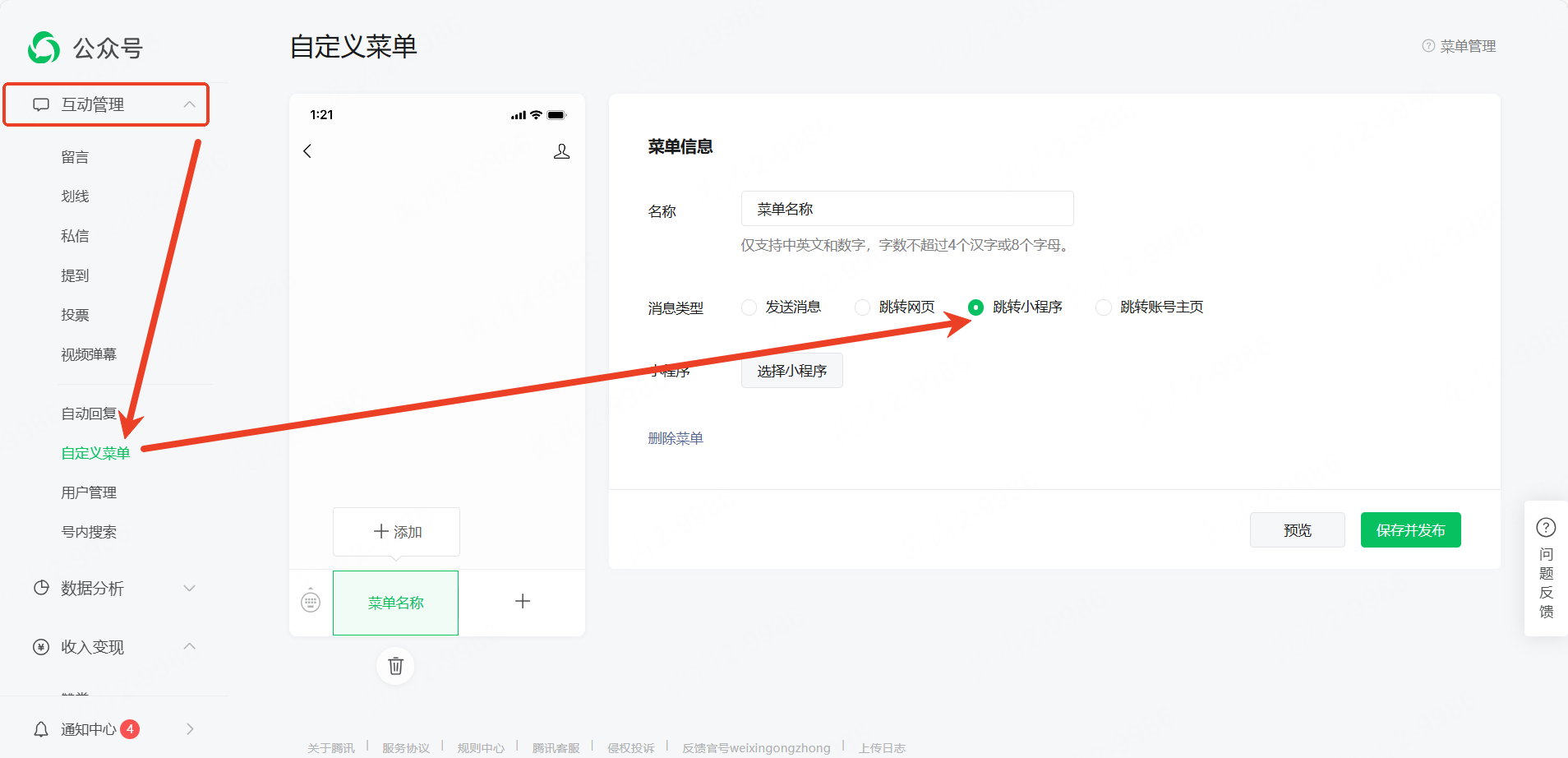
Task: Open 投票 in the sidebar
Action: click(75, 315)
